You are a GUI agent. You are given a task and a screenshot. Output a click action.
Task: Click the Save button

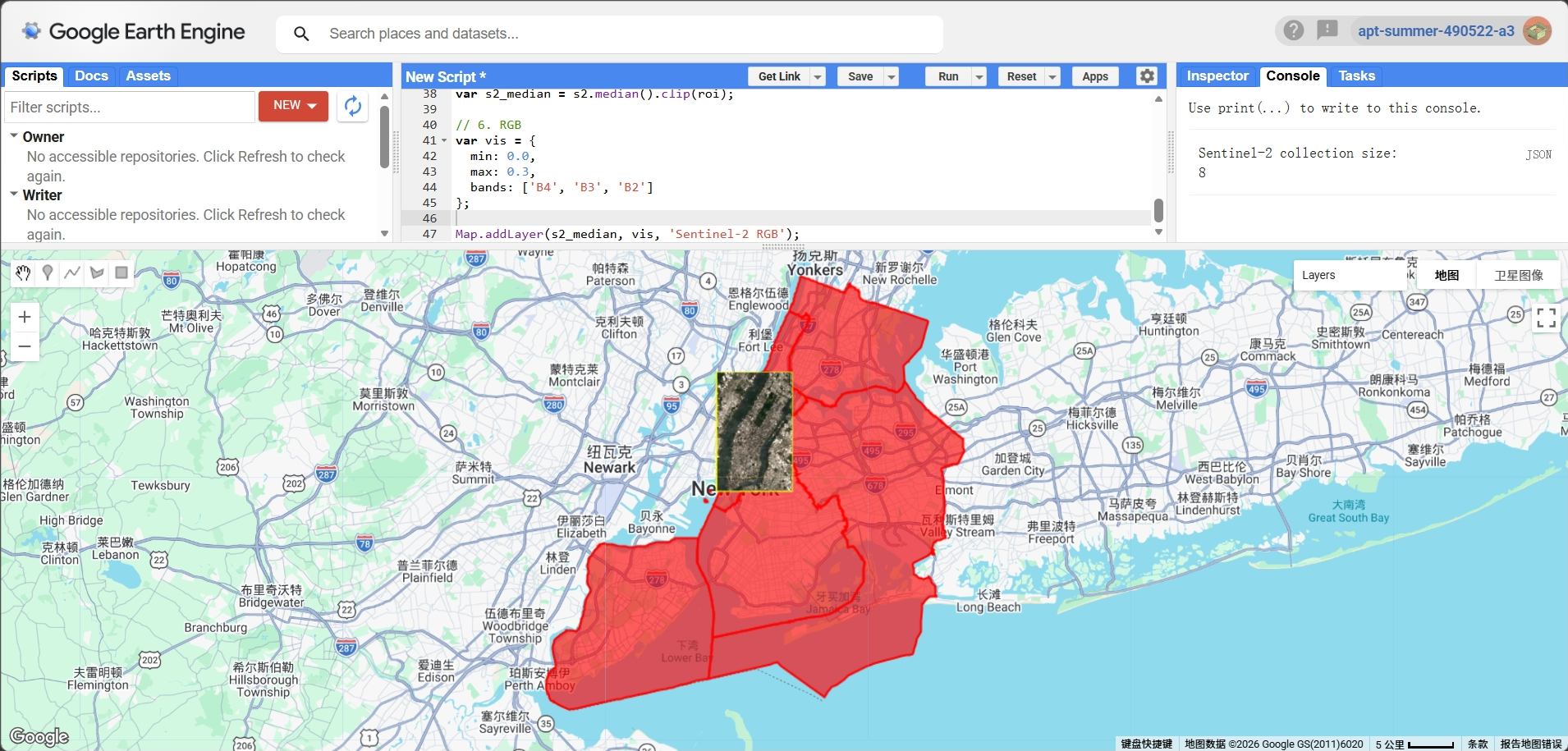click(x=860, y=76)
